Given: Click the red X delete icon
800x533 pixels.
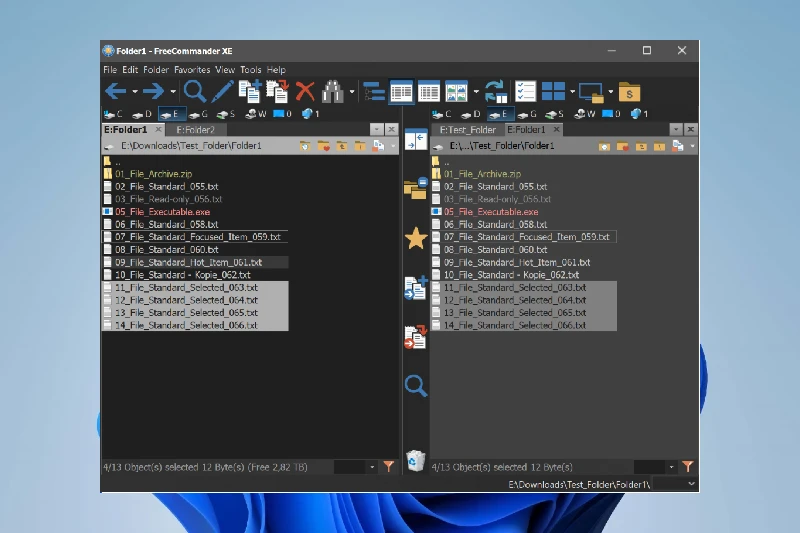Looking at the screenshot, I should click(x=305, y=91).
